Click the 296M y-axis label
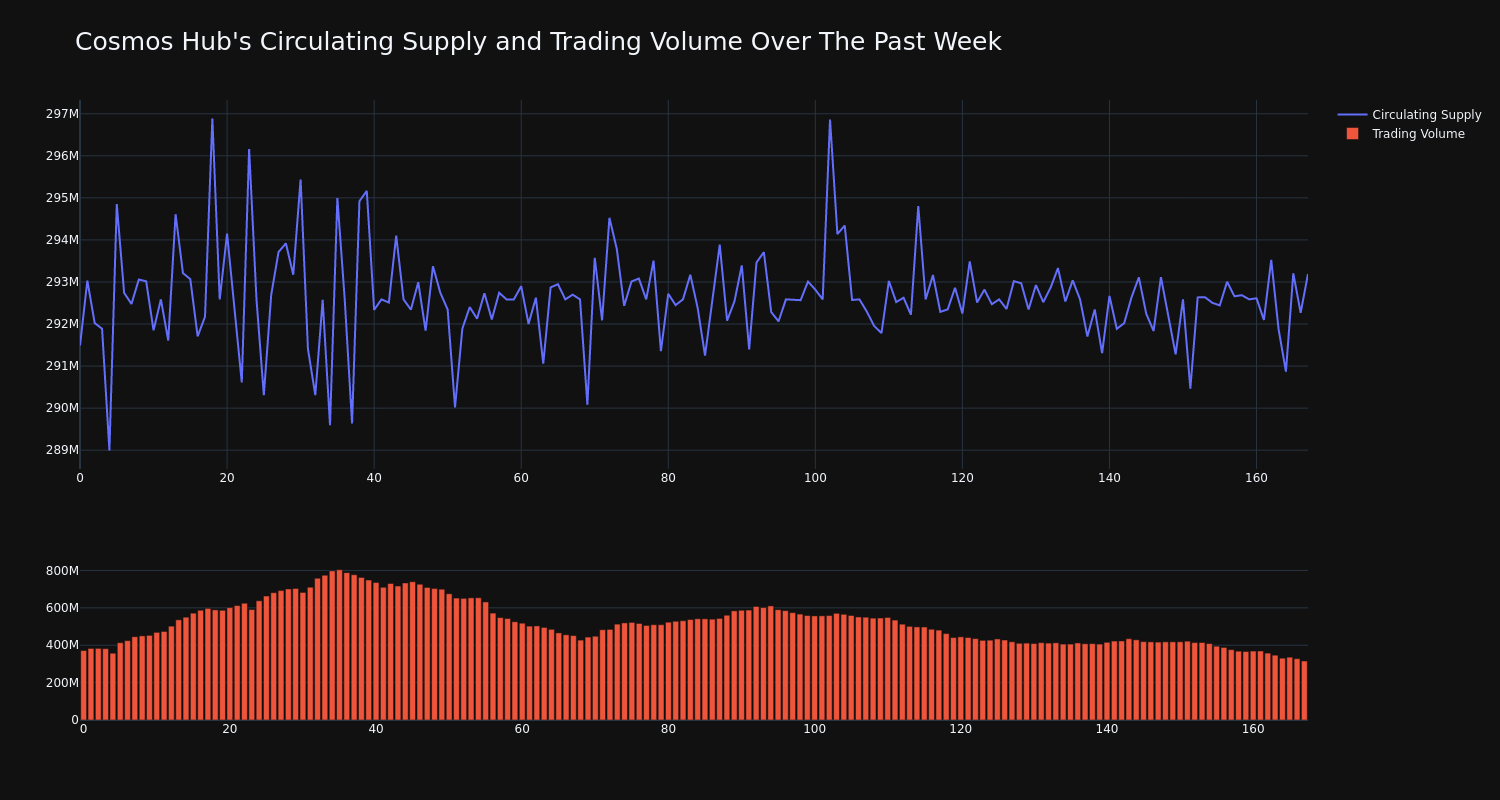This screenshot has width=1500, height=800. [62, 156]
